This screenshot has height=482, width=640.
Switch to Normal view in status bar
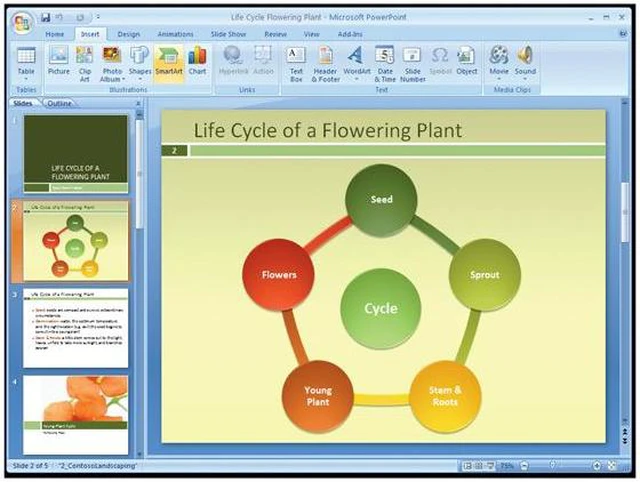[x=468, y=465]
